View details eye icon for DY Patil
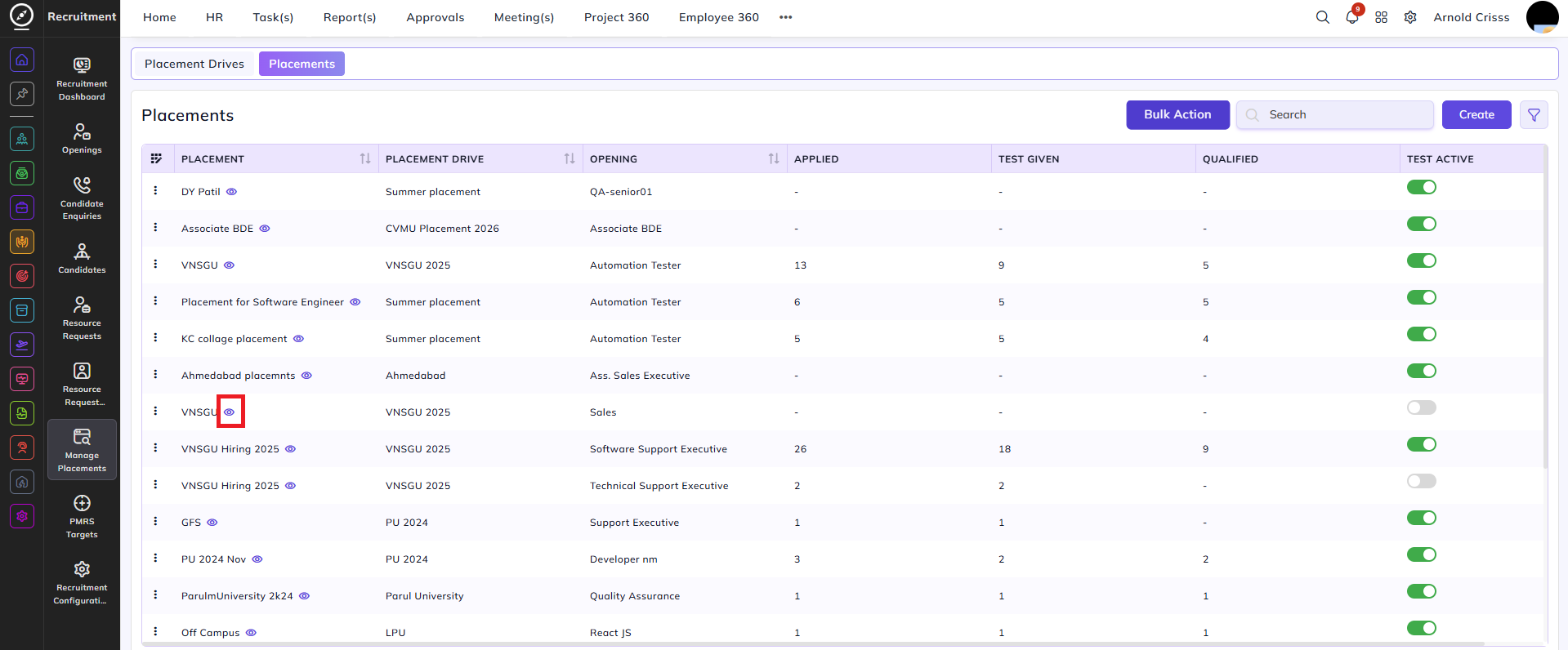1568x650 pixels. pos(231,192)
